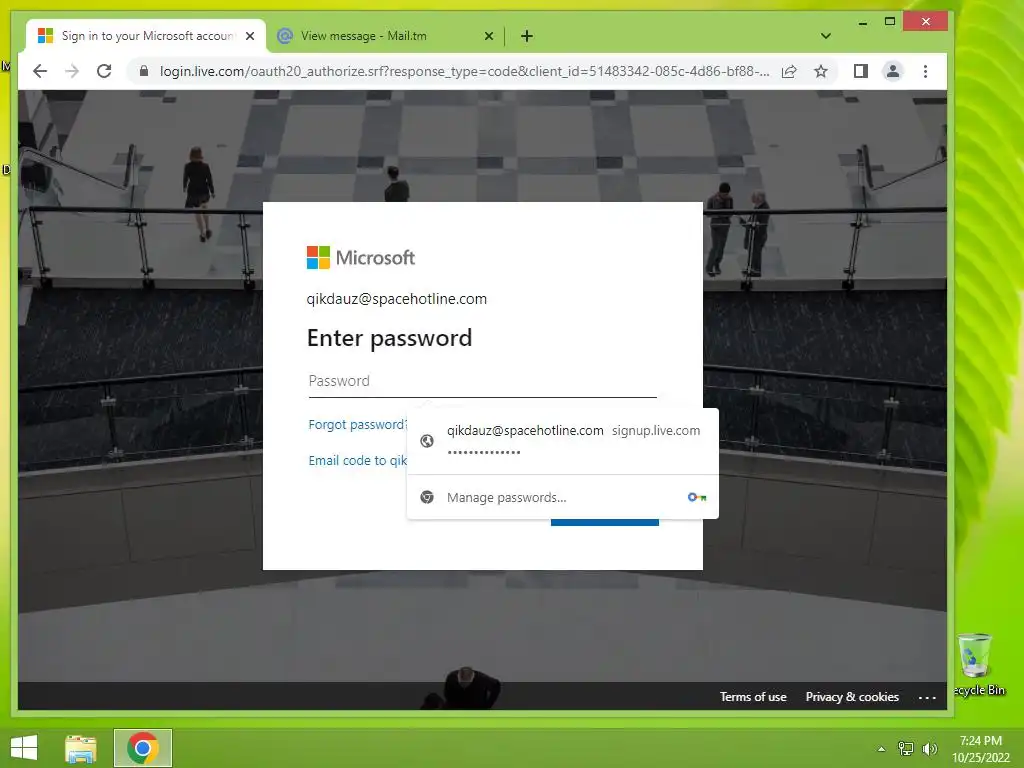Share this page using the share icon
This screenshot has height=768, width=1024.
pyautogui.click(x=789, y=71)
